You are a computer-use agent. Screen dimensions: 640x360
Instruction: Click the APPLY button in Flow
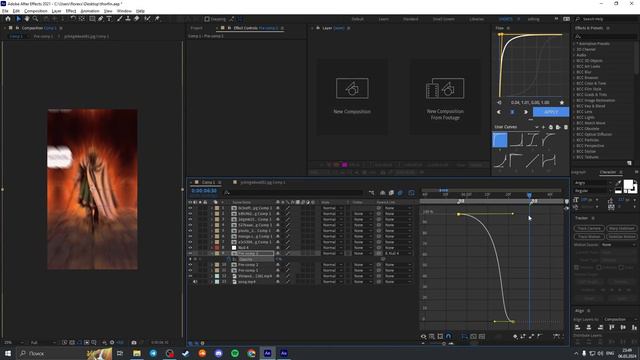pos(551,112)
